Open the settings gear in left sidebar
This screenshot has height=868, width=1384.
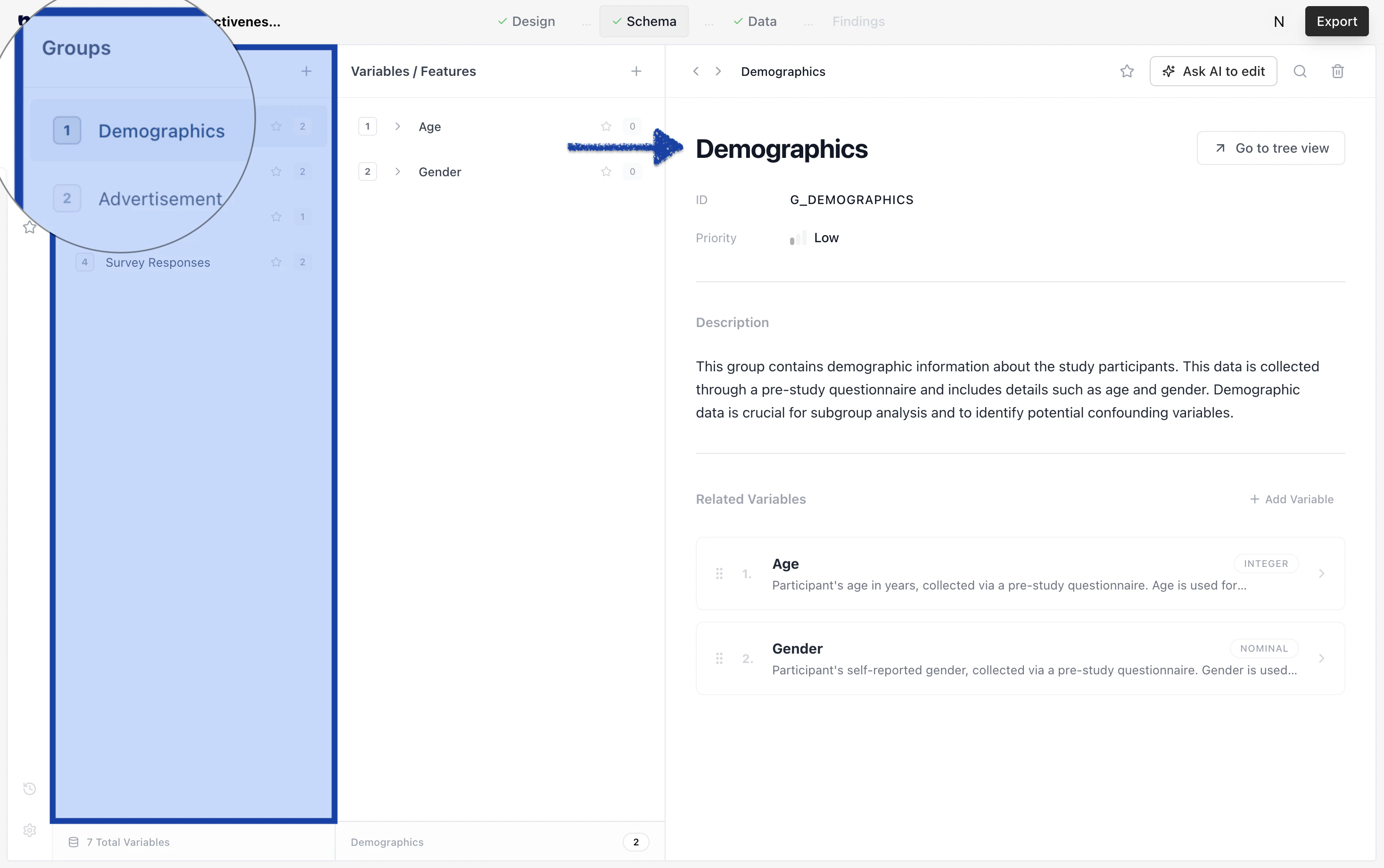click(x=30, y=830)
